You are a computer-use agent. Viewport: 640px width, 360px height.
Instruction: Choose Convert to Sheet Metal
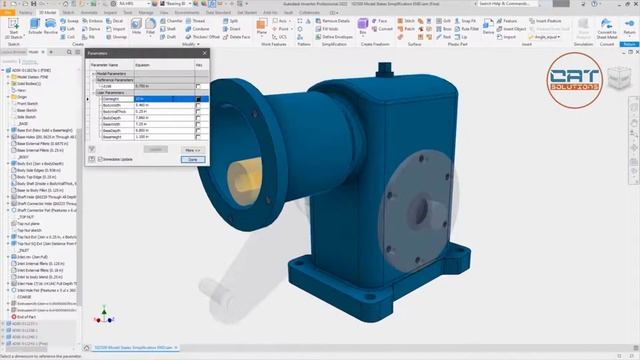[607, 28]
